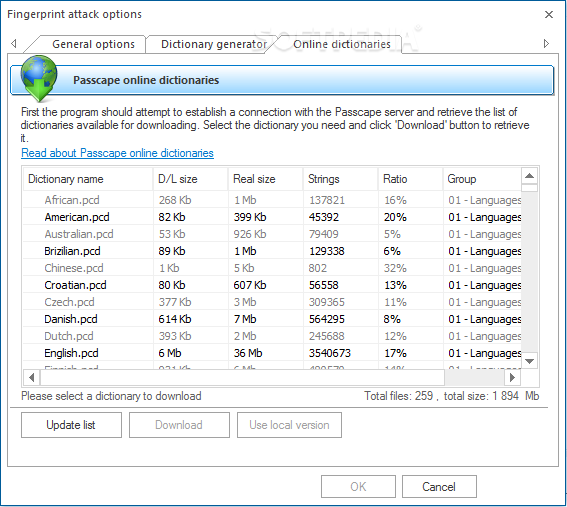Close the Fingerprint attack options dialog
The width and height of the screenshot is (567, 507).
[549, 14]
